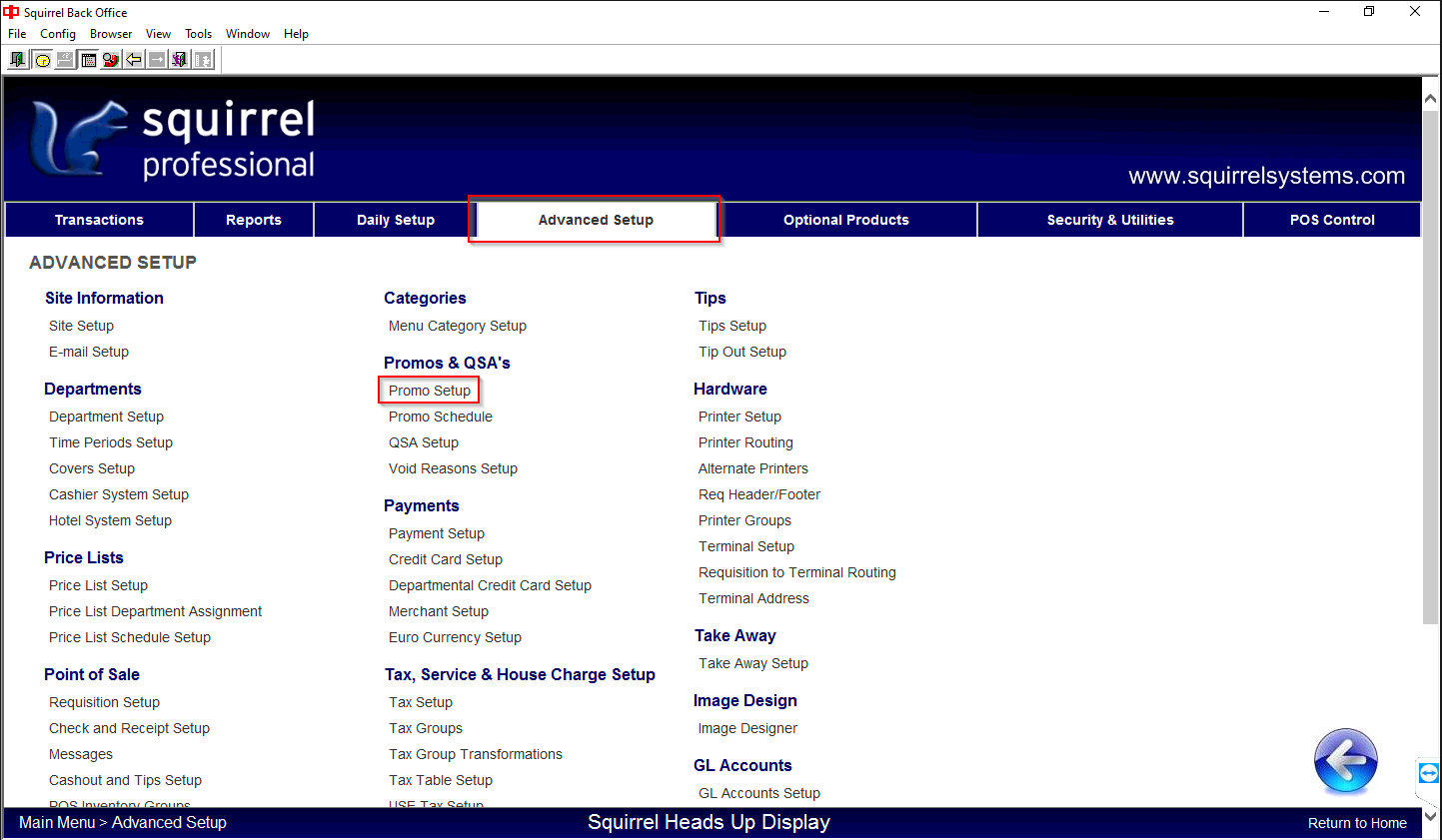Click the yellow clock toolbar icon
The width and height of the screenshot is (1442, 840).
[x=42, y=60]
